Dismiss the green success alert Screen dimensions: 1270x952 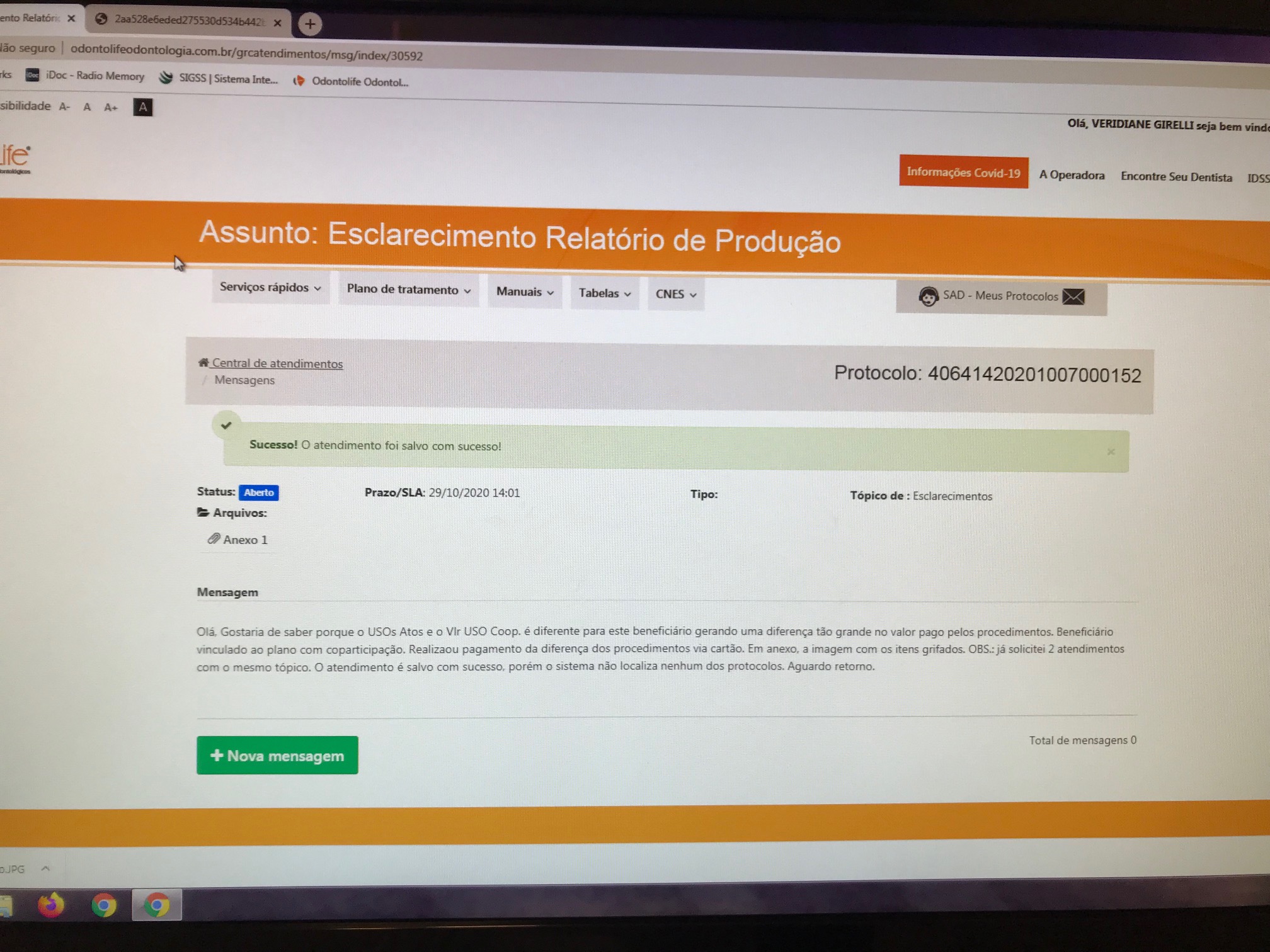tap(1111, 451)
